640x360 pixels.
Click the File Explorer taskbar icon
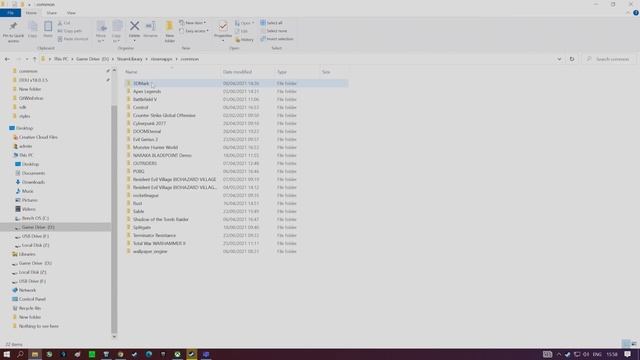pyautogui.click(x=35, y=354)
